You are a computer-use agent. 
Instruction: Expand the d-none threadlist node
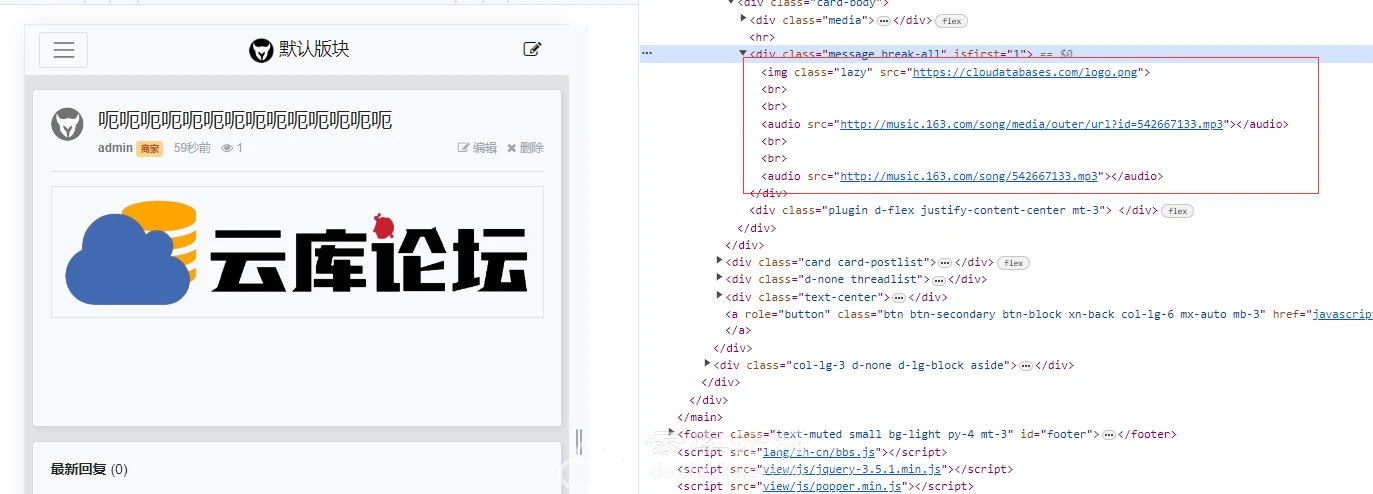coord(719,279)
